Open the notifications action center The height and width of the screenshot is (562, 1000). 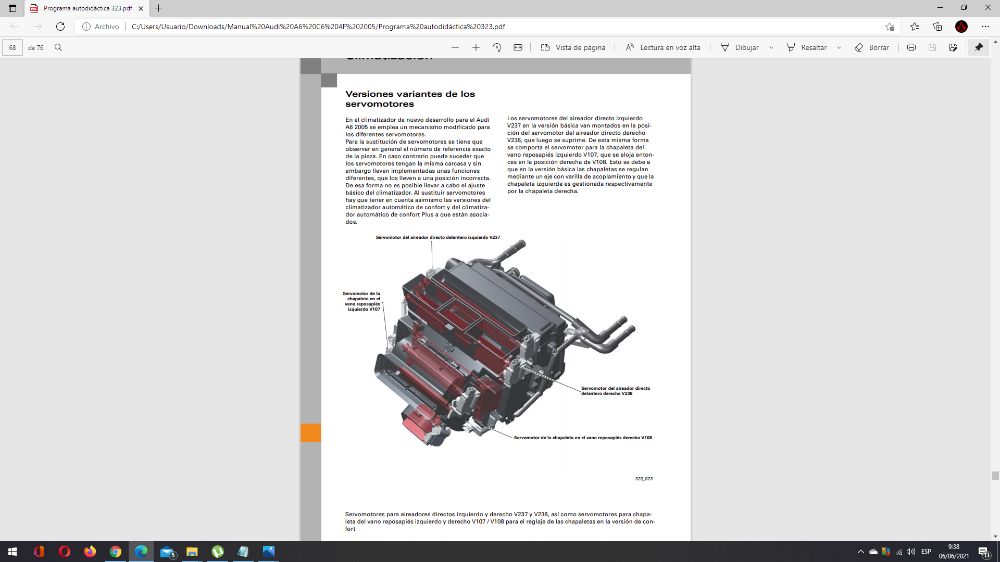tap(985, 552)
